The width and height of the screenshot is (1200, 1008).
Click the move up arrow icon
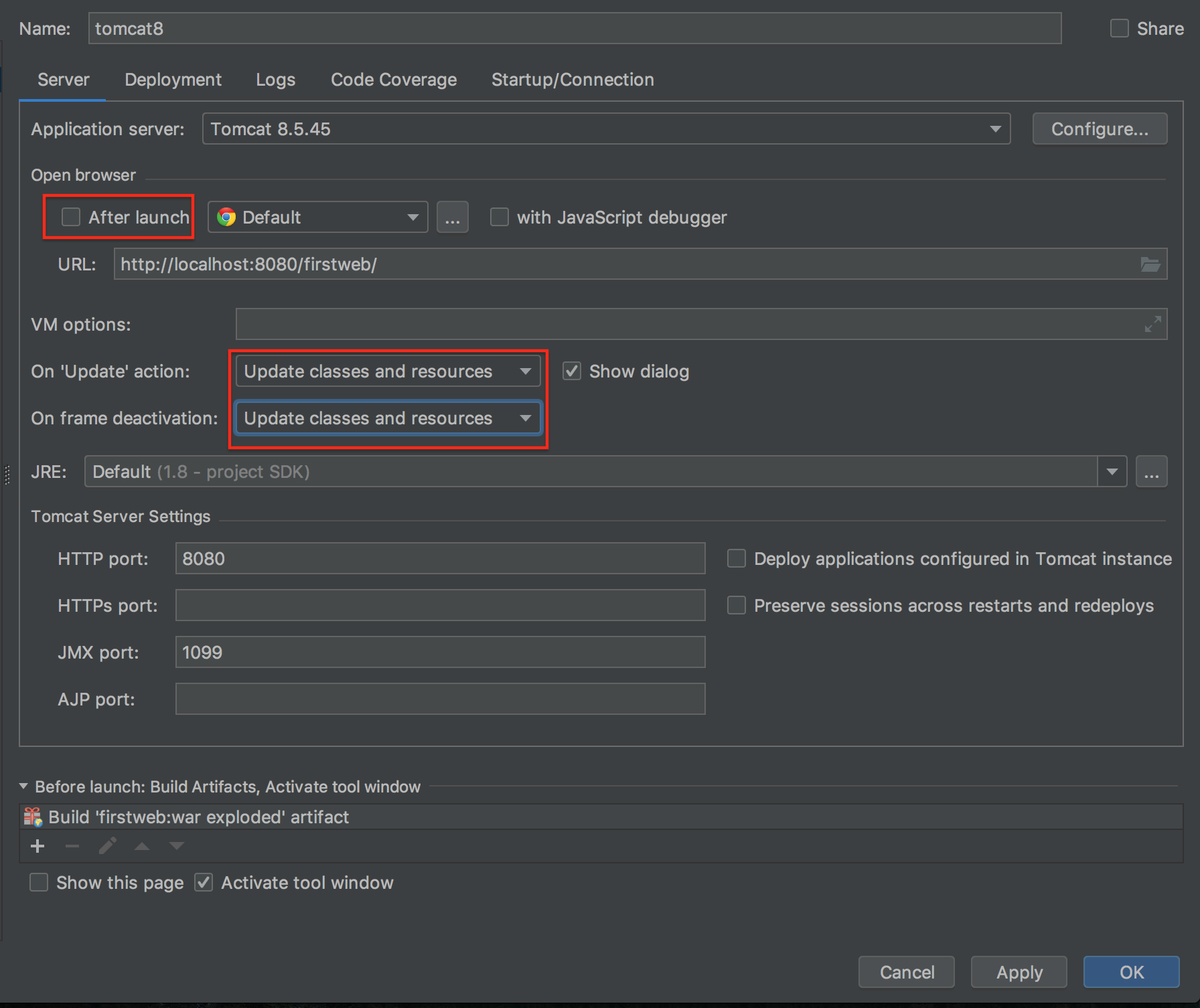[142, 847]
